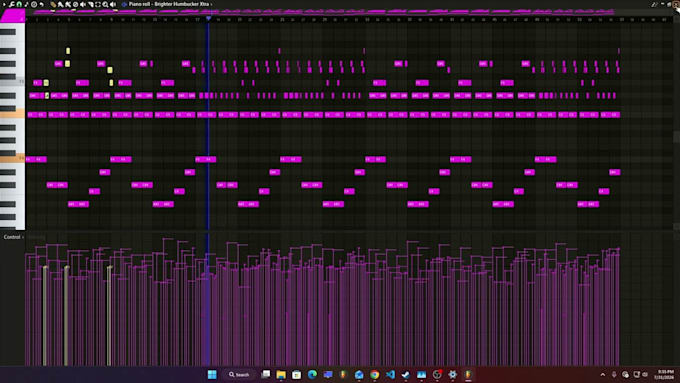The height and width of the screenshot is (383, 680).
Task: Open the Settings gear in the taskbar
Action: pyautogui.click(x=452, y=375)
